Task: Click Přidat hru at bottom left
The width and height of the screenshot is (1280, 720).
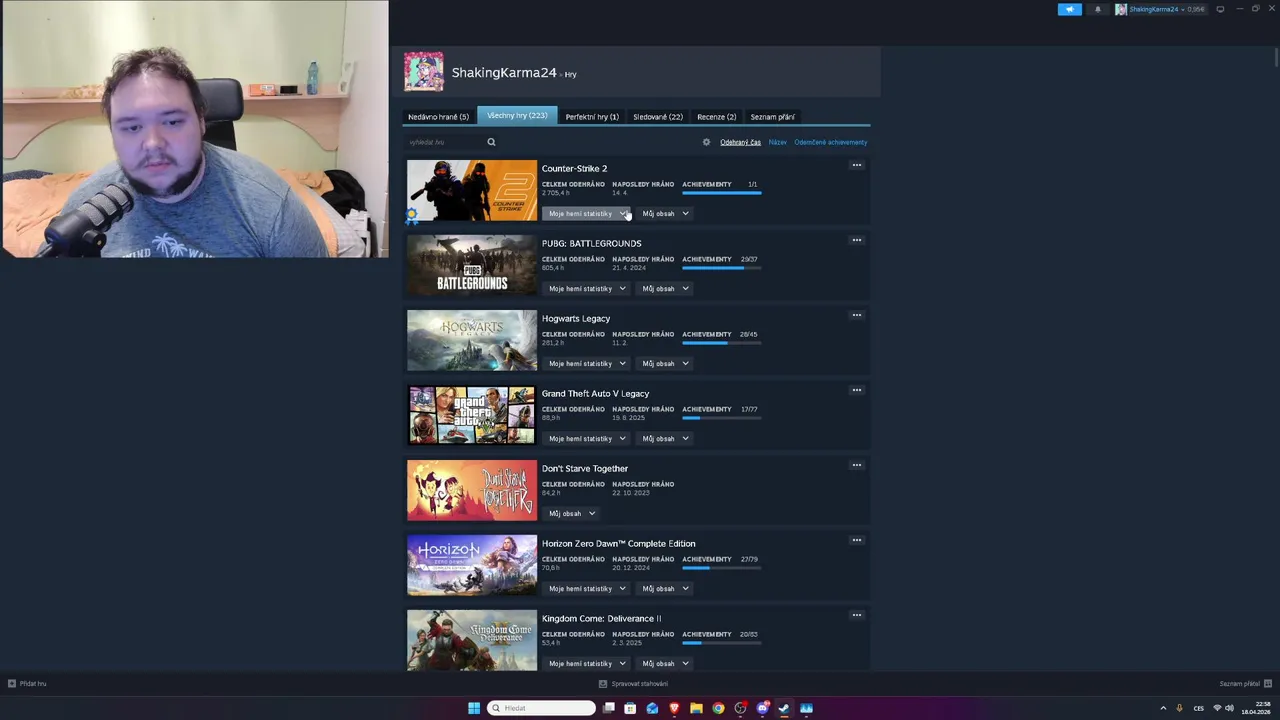Action: pyautogui.click(x=27, y=684)
